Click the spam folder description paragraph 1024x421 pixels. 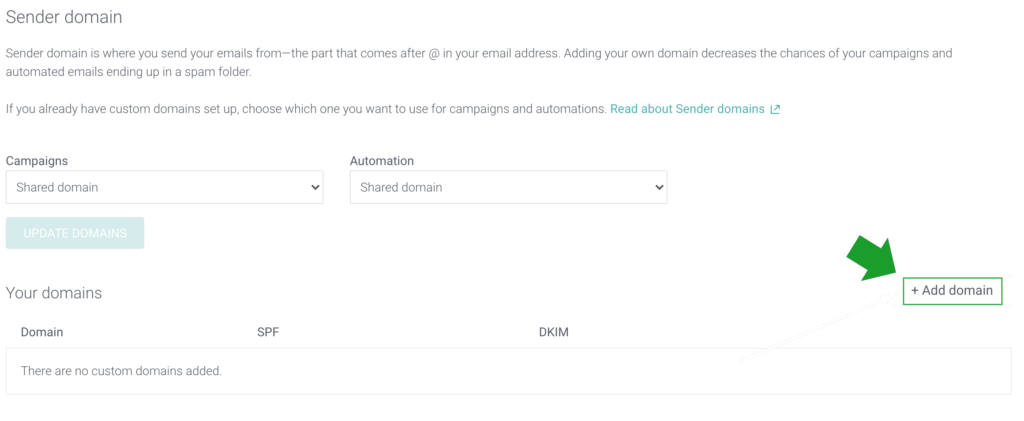(479, 63)
